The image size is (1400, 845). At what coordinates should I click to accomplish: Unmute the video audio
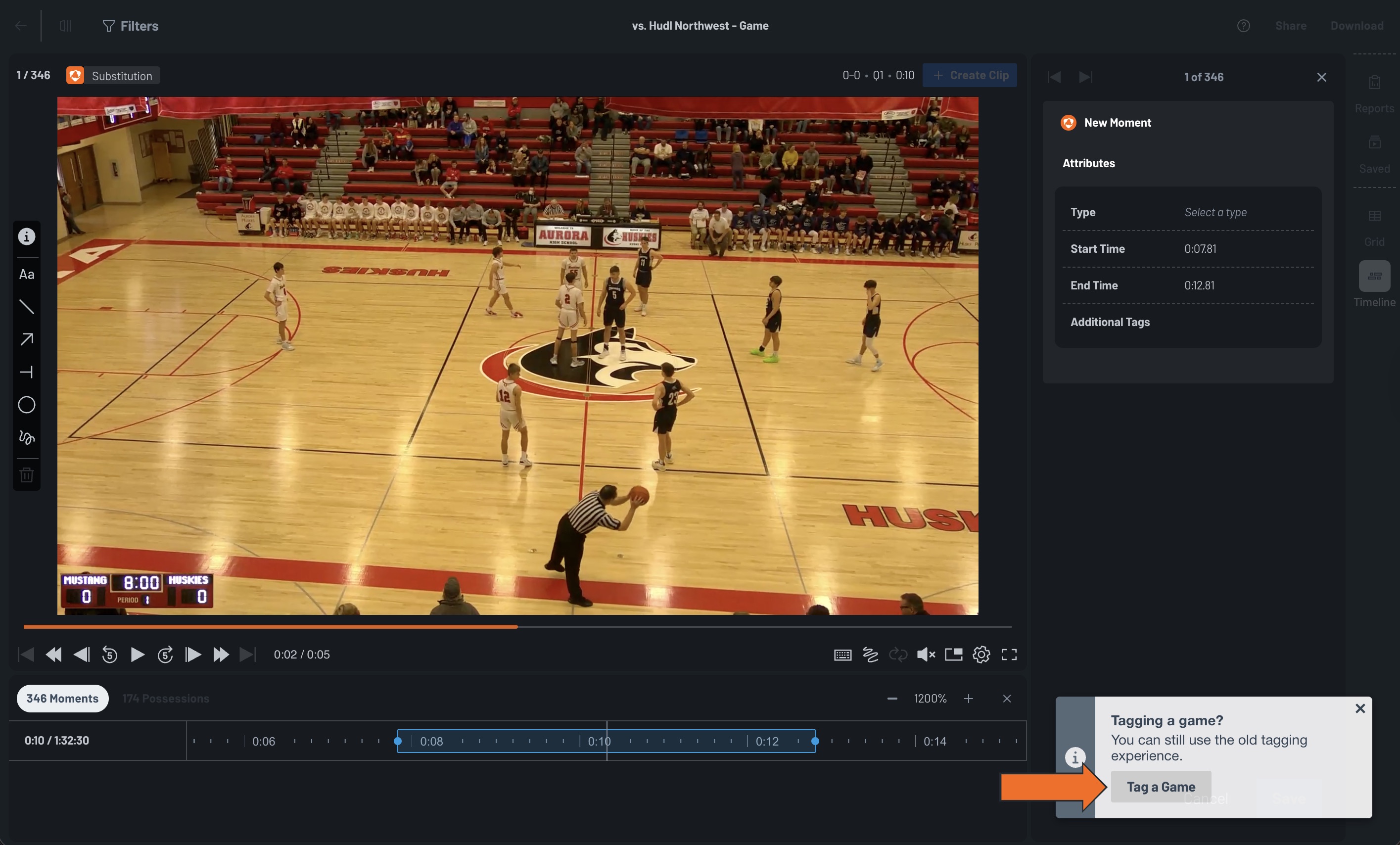[926, 655]
